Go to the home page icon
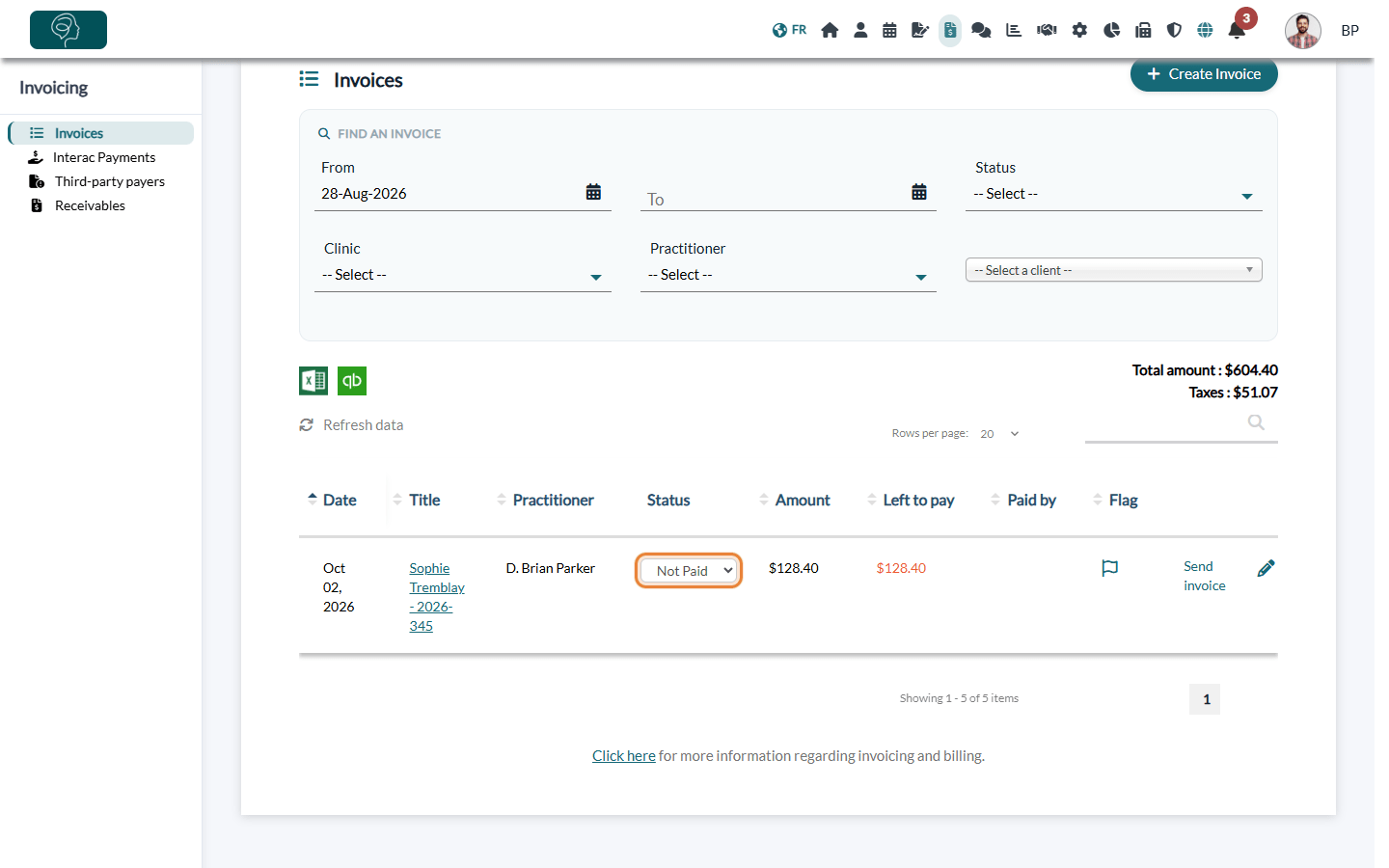This screenshot has width=1389, height=868. pos(830,30)
